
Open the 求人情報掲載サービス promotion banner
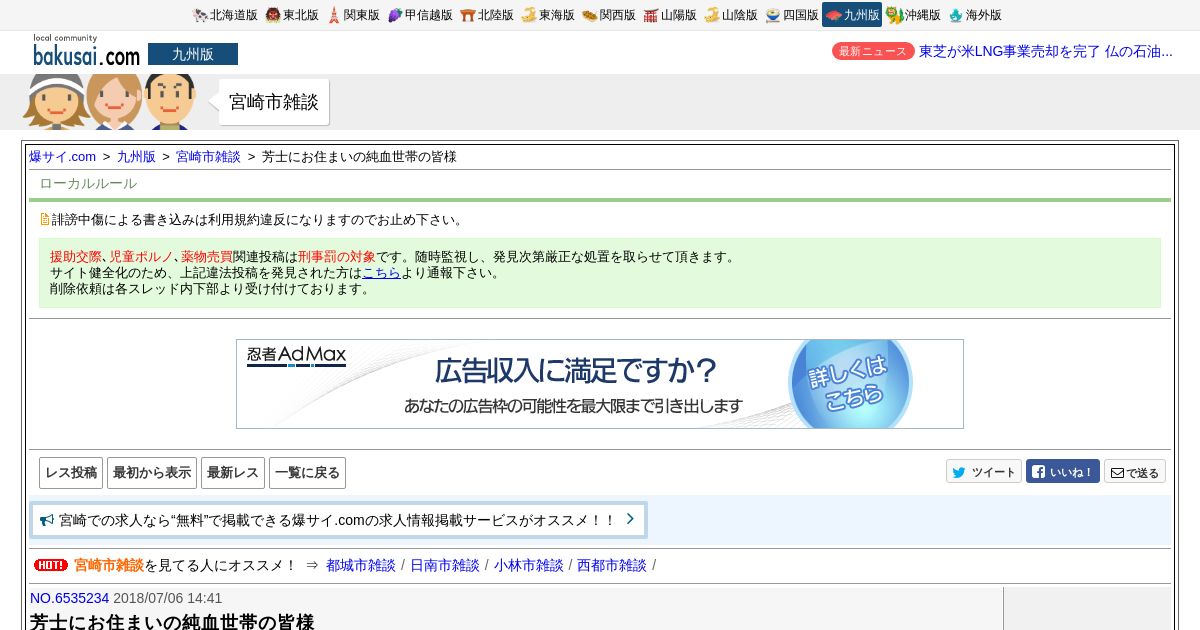pos(339,520)
